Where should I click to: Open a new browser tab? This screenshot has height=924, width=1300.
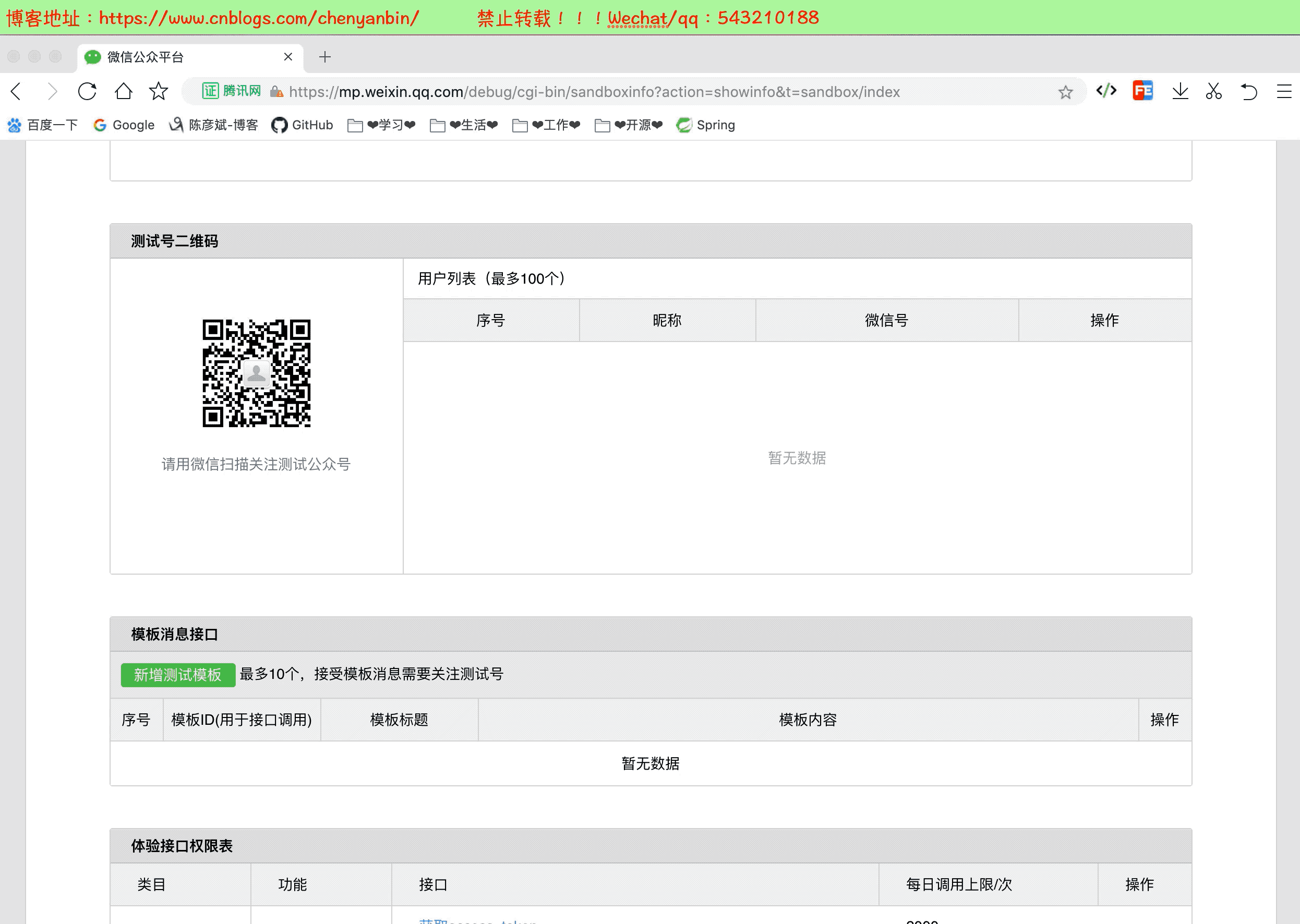325,57
